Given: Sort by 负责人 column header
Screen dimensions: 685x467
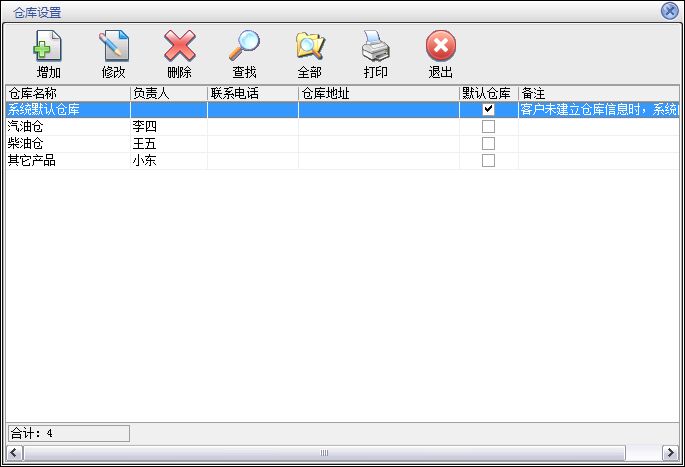Looking at the screenshot, I should pyautogui.click(x=168, y=93).
